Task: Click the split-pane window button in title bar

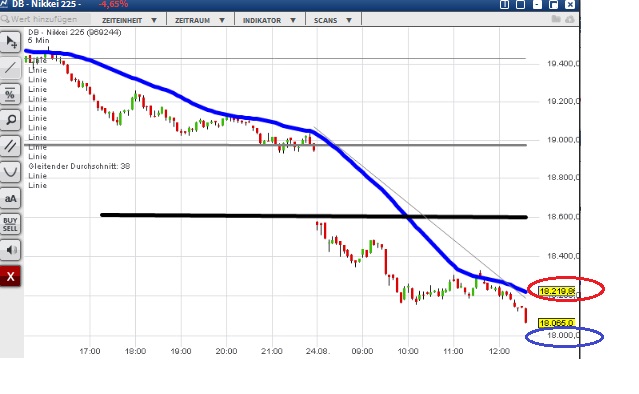Action: click(504, 4)
